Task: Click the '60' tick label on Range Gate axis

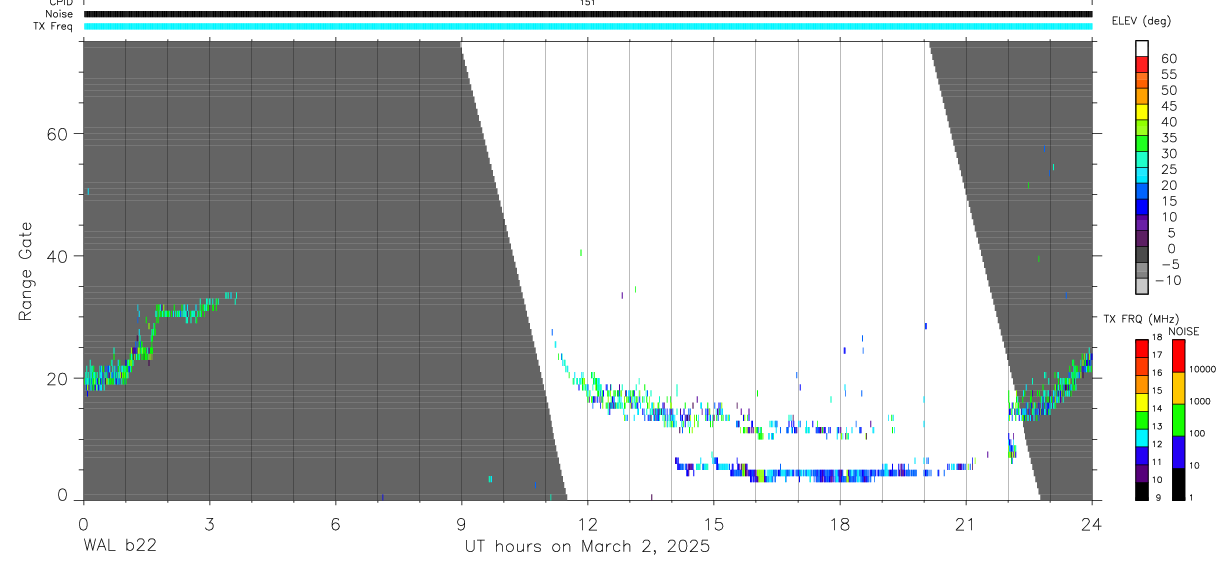Action: tap(58, 133)
